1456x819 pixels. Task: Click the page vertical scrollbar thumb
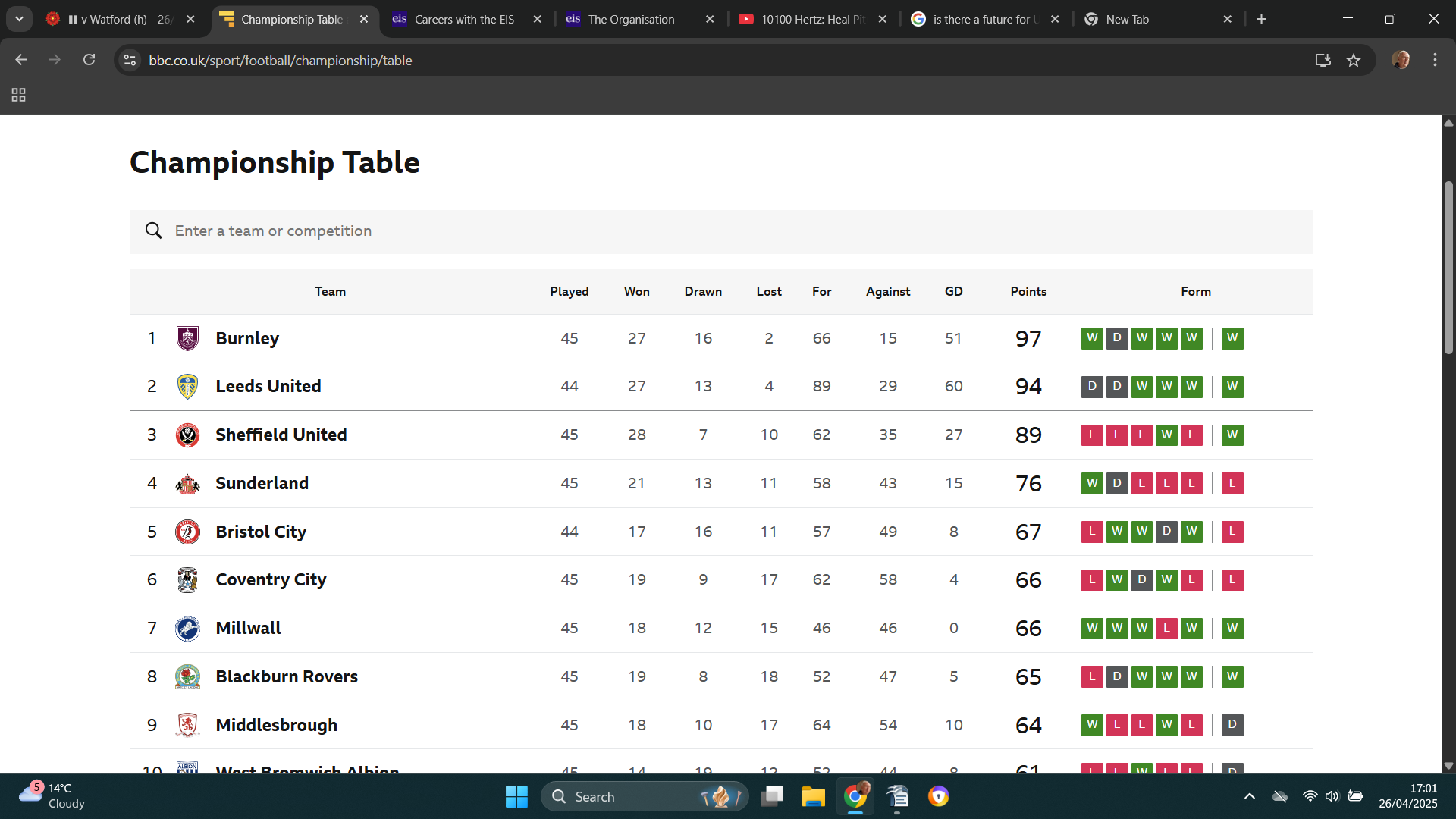click(1448, 267)
